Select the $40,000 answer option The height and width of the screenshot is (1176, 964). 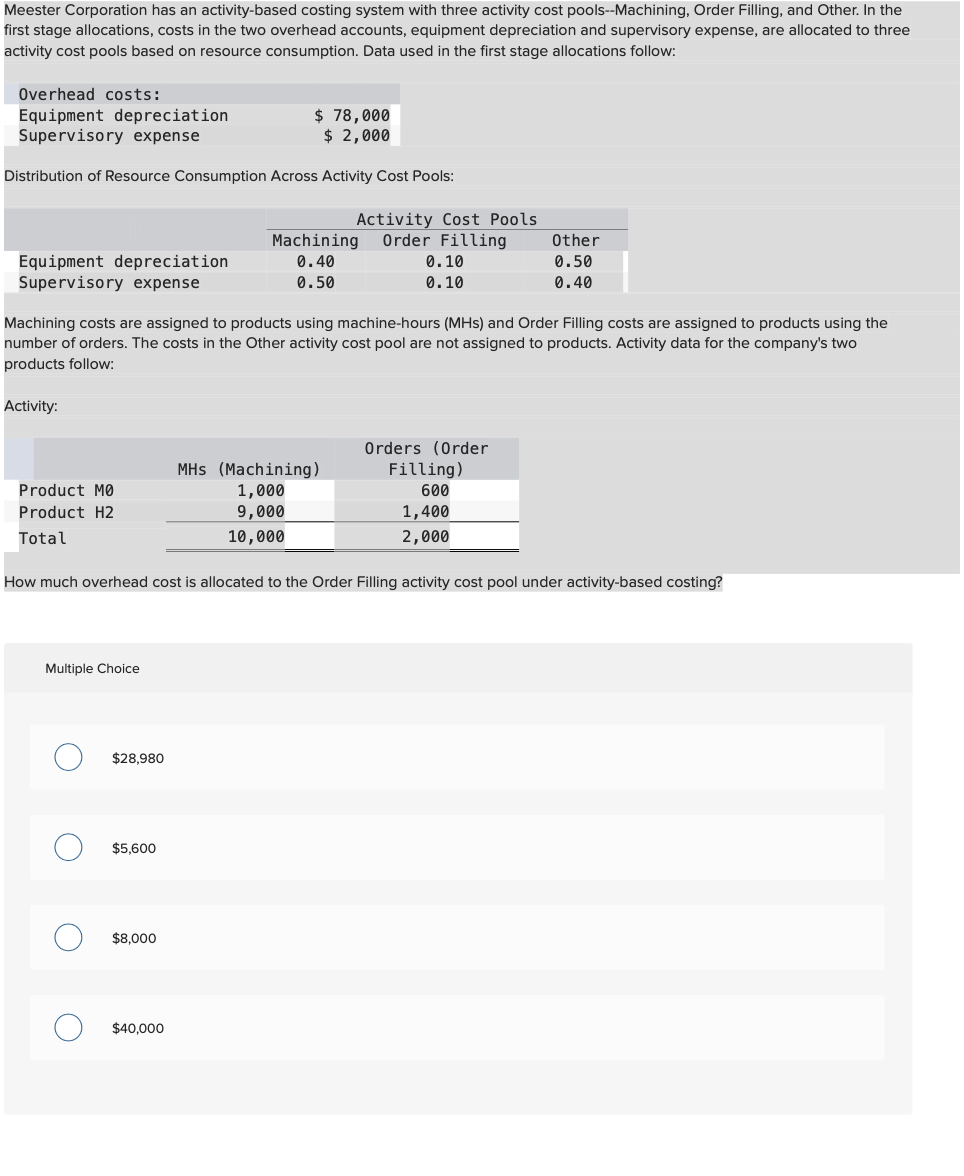click(68, 1027)
